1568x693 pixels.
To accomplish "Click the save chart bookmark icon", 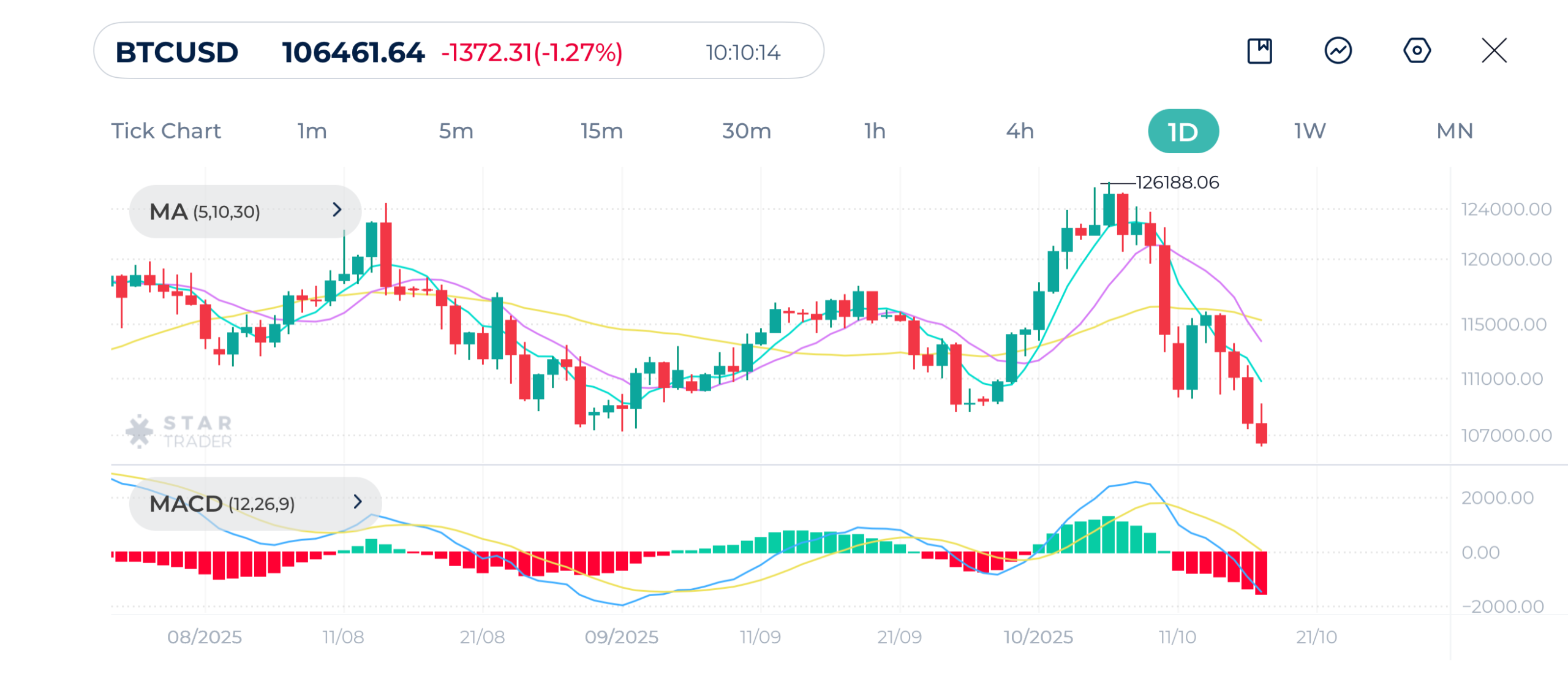I will pos(1259,51).
